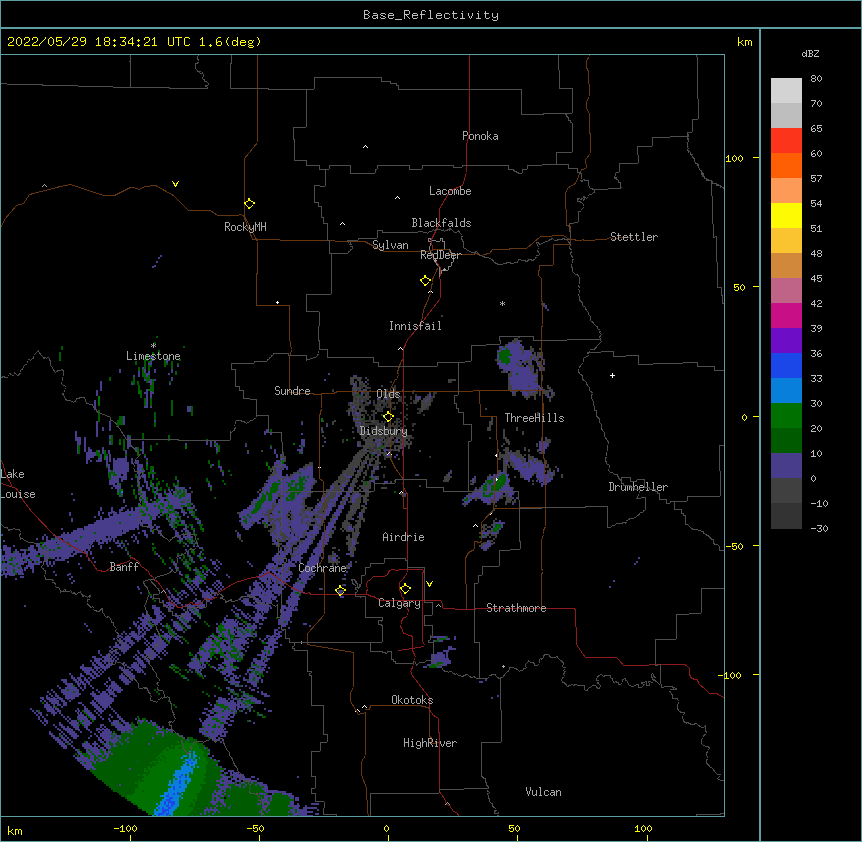The width and height of the screenshot is (862, 842).
Task: Click the Sundre label
Action: point(292,391)
